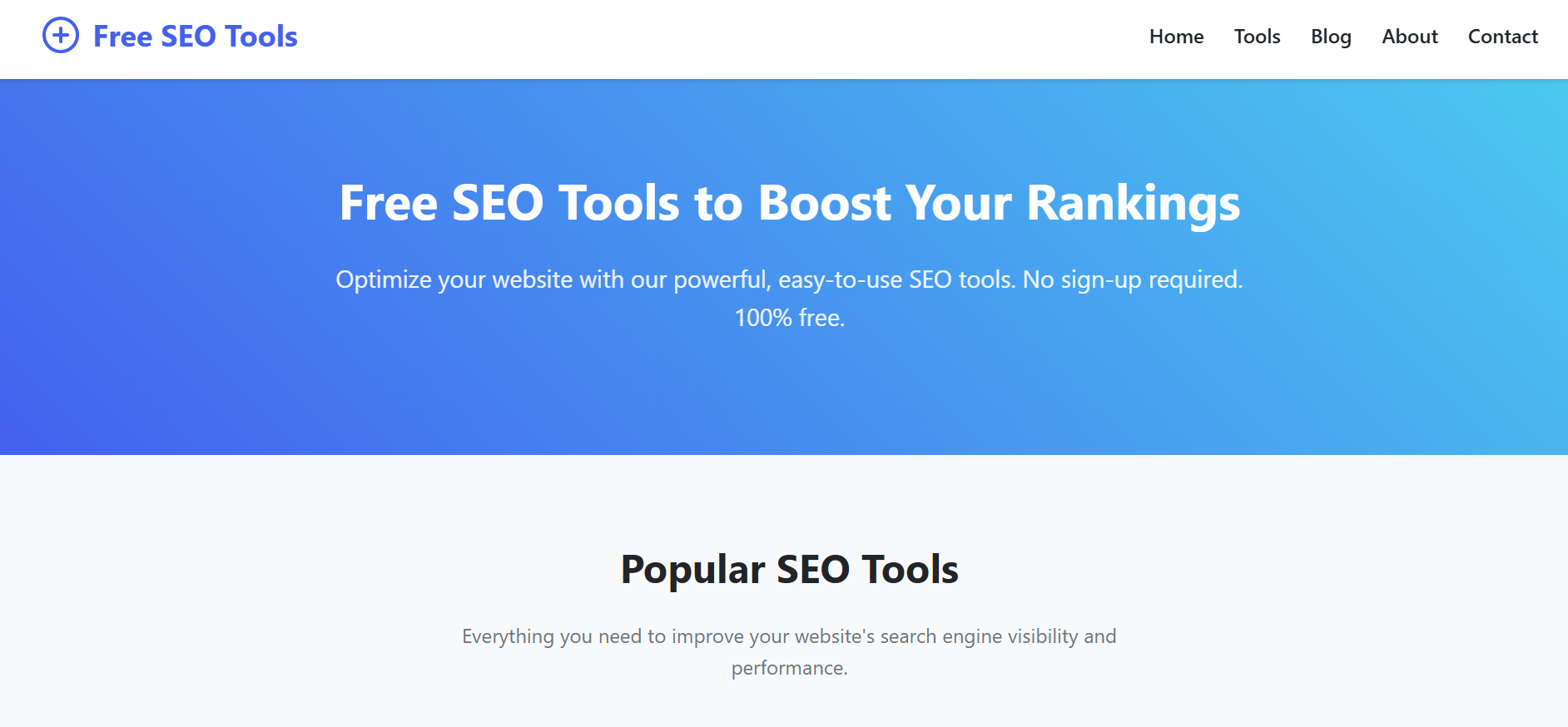This screenshot has height=727, width=1568.
Task: Click the hero heading text
Action: click(789, 202)
